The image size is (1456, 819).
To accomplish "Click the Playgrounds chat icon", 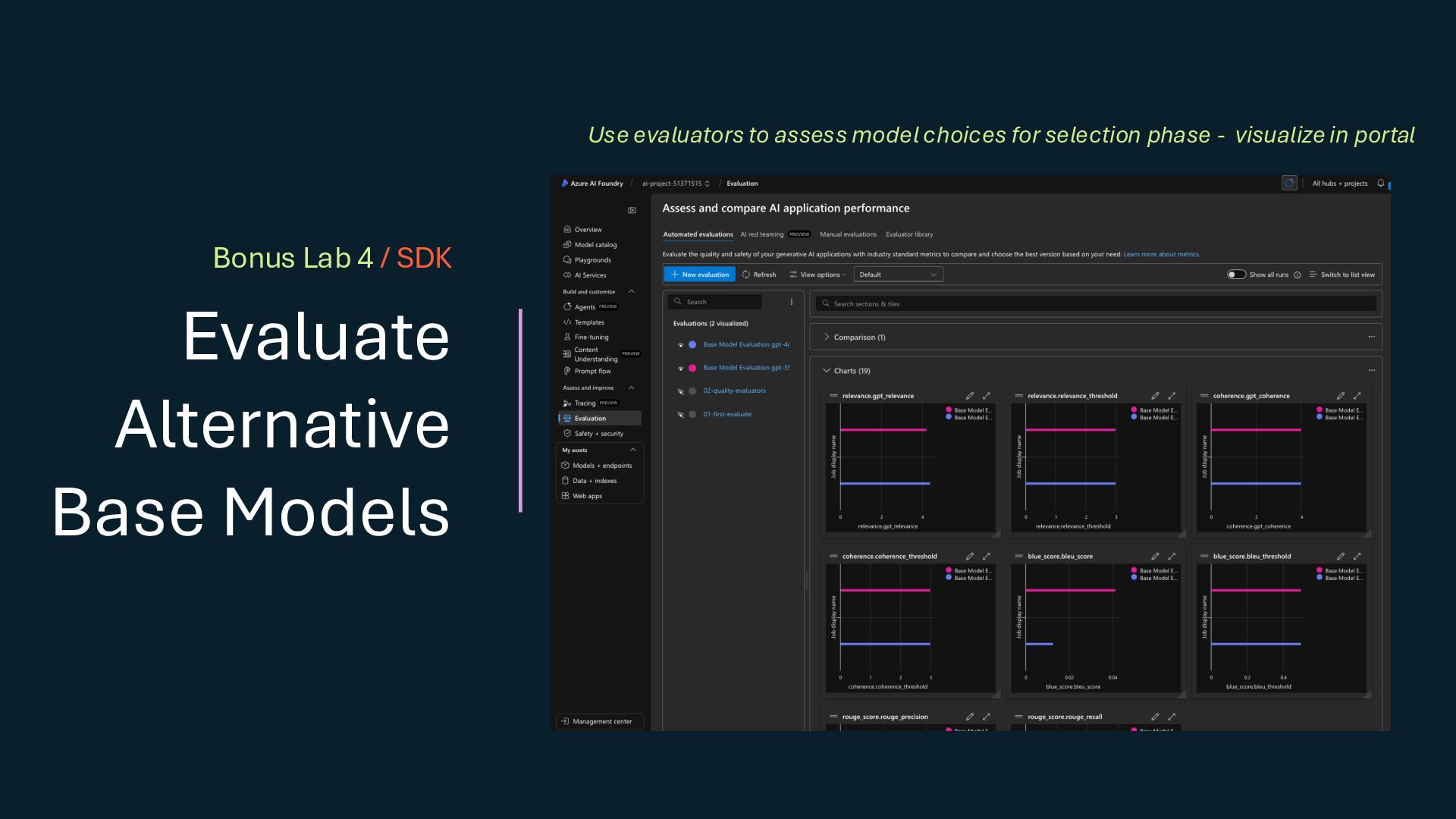I will pos(567,260).
